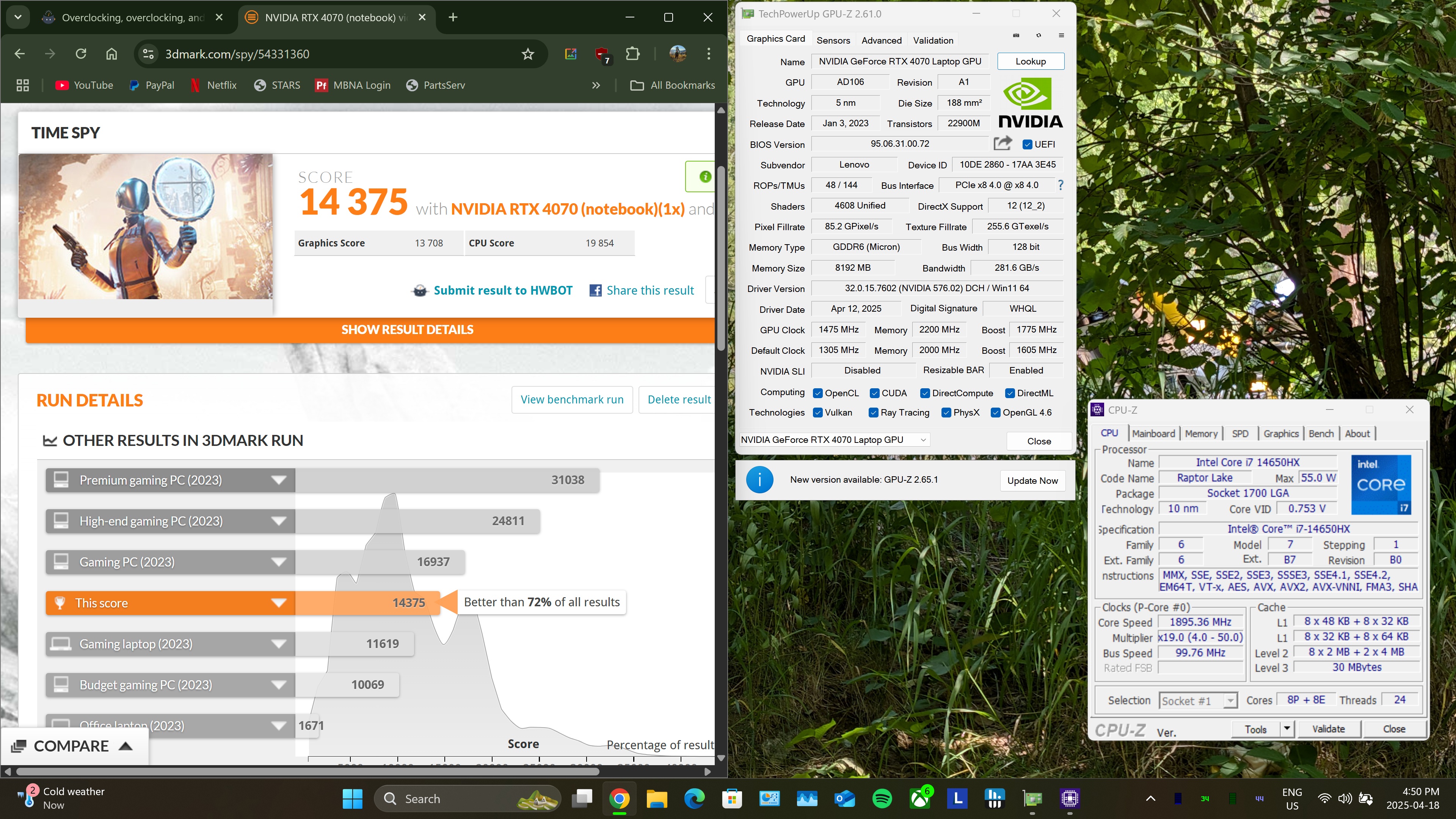The height and width of the screenshot is (819, 1456).
Task: Click the GPU-Z refresh icon
Action: (1038, 36)
